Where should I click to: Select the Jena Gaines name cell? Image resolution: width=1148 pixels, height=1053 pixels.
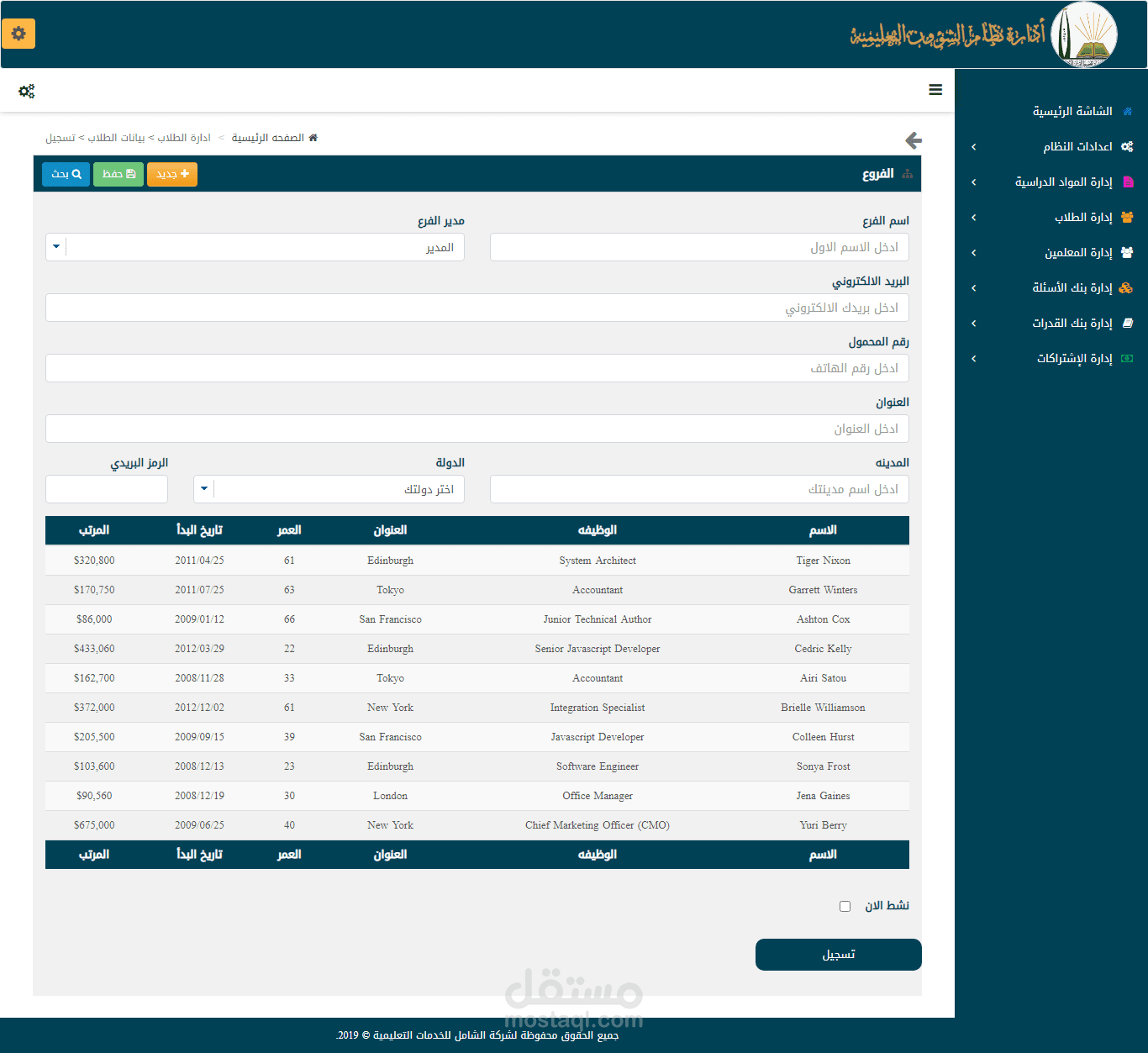[823, 796]
